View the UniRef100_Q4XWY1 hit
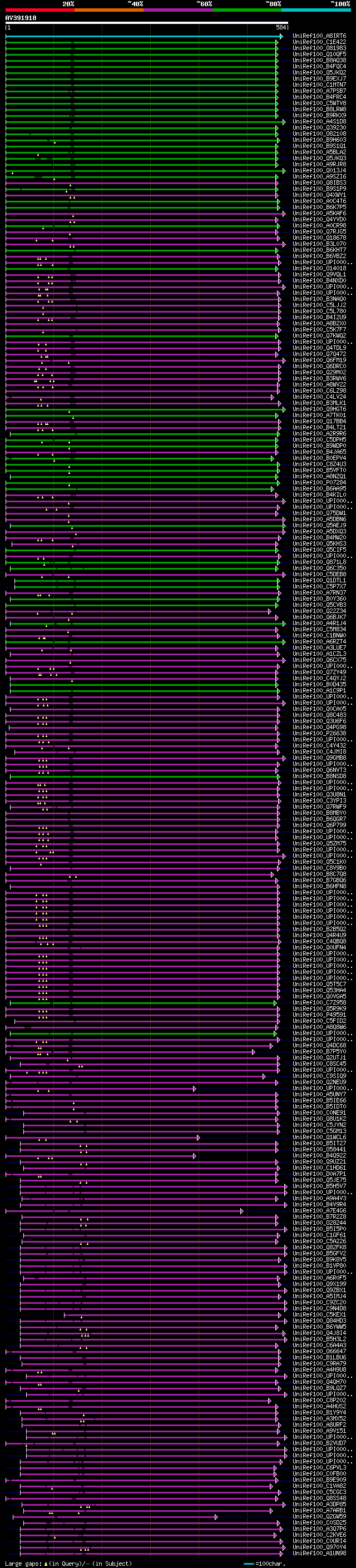Image resolution: width=356 pixels, height=1568 pixels. point(319,195)
